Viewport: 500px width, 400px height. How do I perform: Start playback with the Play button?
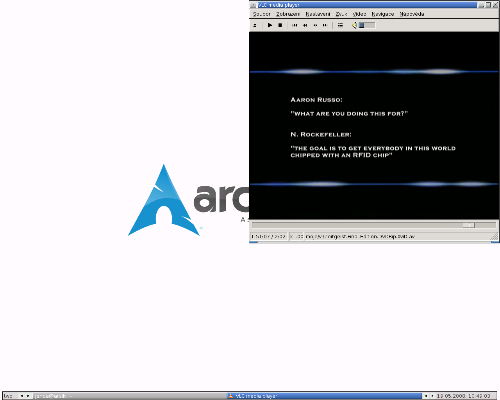[270, 25]
